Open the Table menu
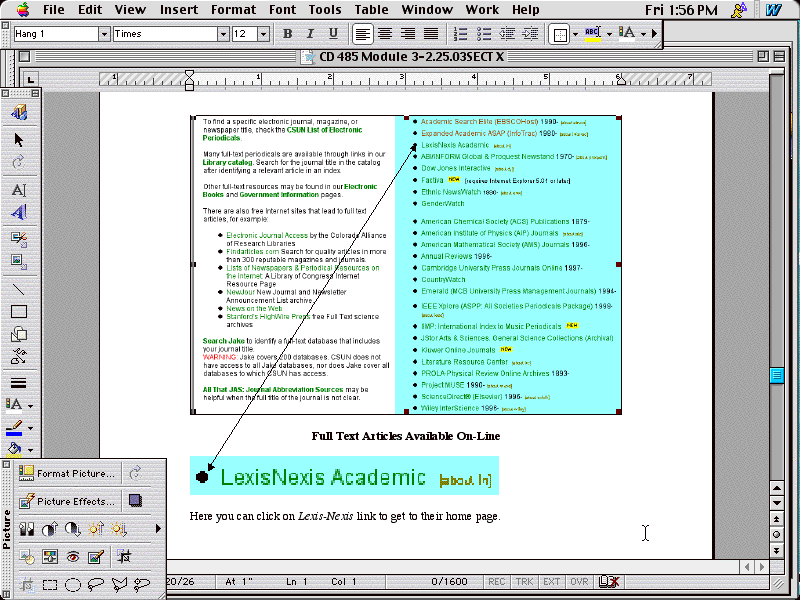This screenshot has height=600, width=800. point(371,10)
